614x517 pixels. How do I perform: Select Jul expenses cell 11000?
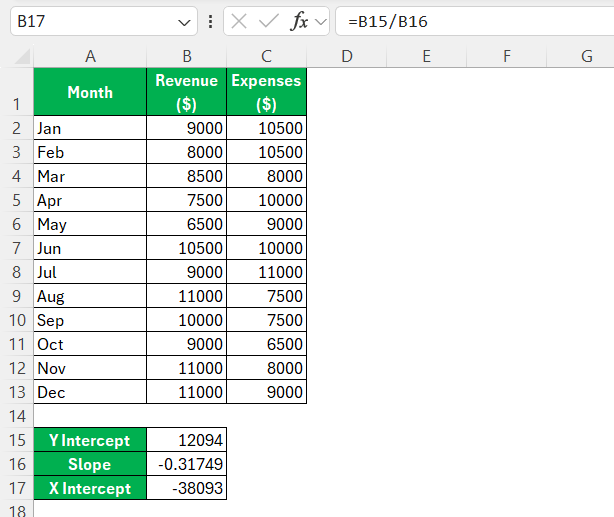[x=266, y=272]
